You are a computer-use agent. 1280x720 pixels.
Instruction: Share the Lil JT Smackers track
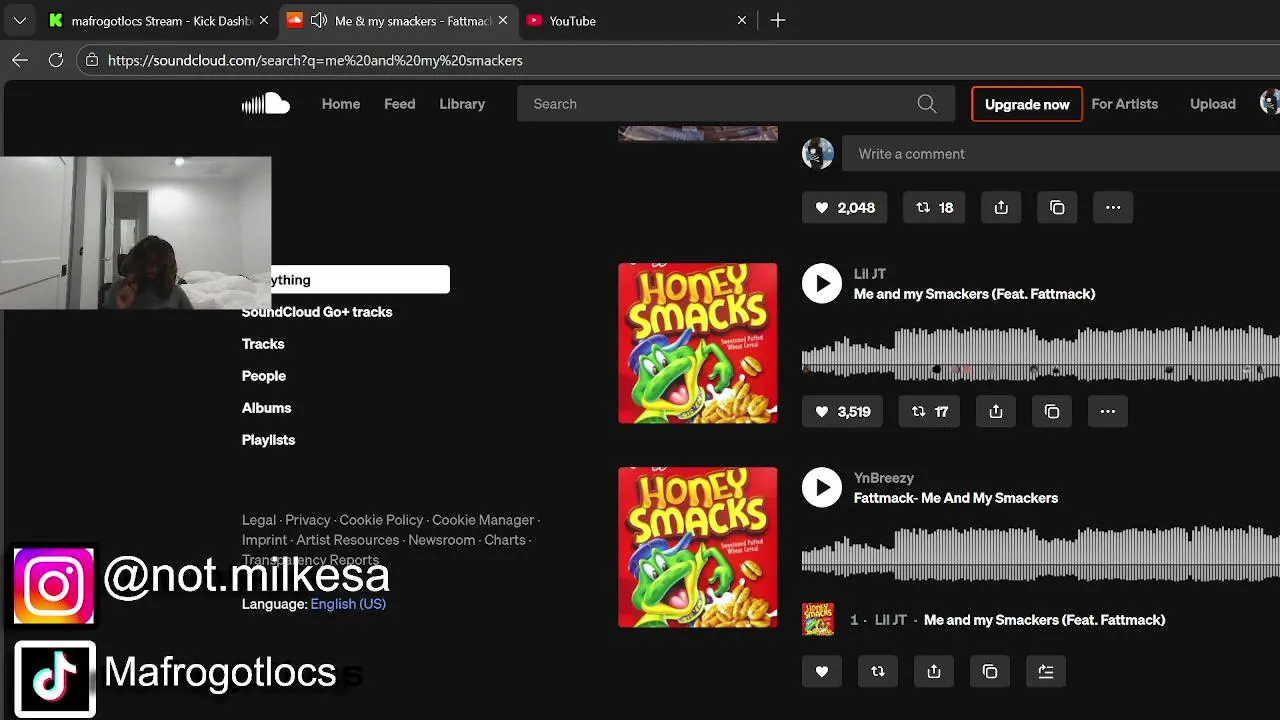996,412
